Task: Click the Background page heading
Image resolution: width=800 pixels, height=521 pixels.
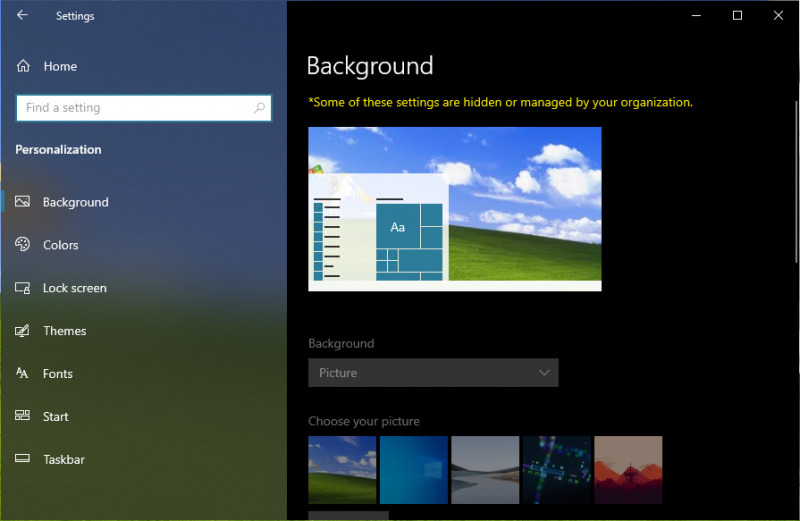Action: pyautogui.click(x=370, y=66)
